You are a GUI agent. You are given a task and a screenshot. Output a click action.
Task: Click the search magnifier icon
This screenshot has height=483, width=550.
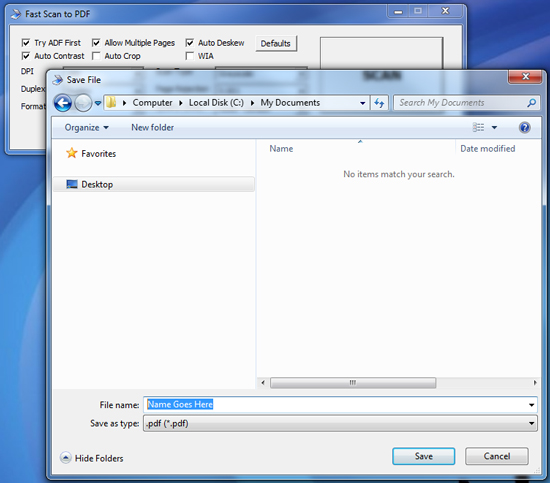point(531,103)
